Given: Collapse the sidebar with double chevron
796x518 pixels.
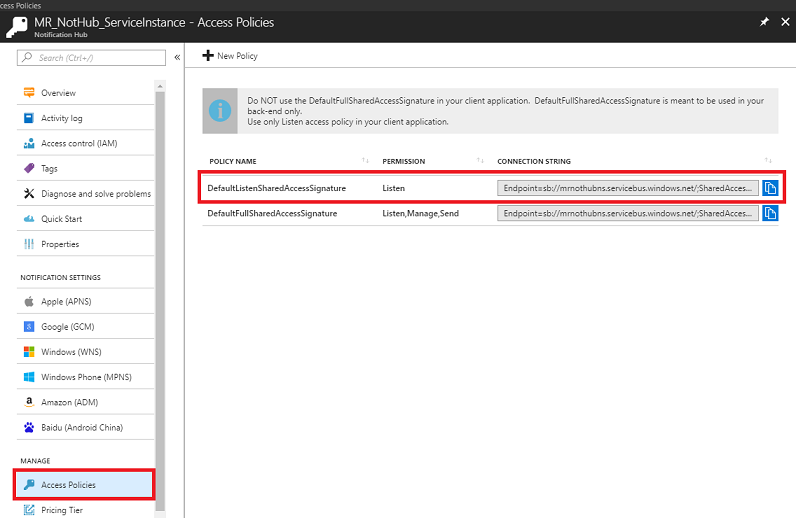Looking at the screenshot, I should [177, 57].
